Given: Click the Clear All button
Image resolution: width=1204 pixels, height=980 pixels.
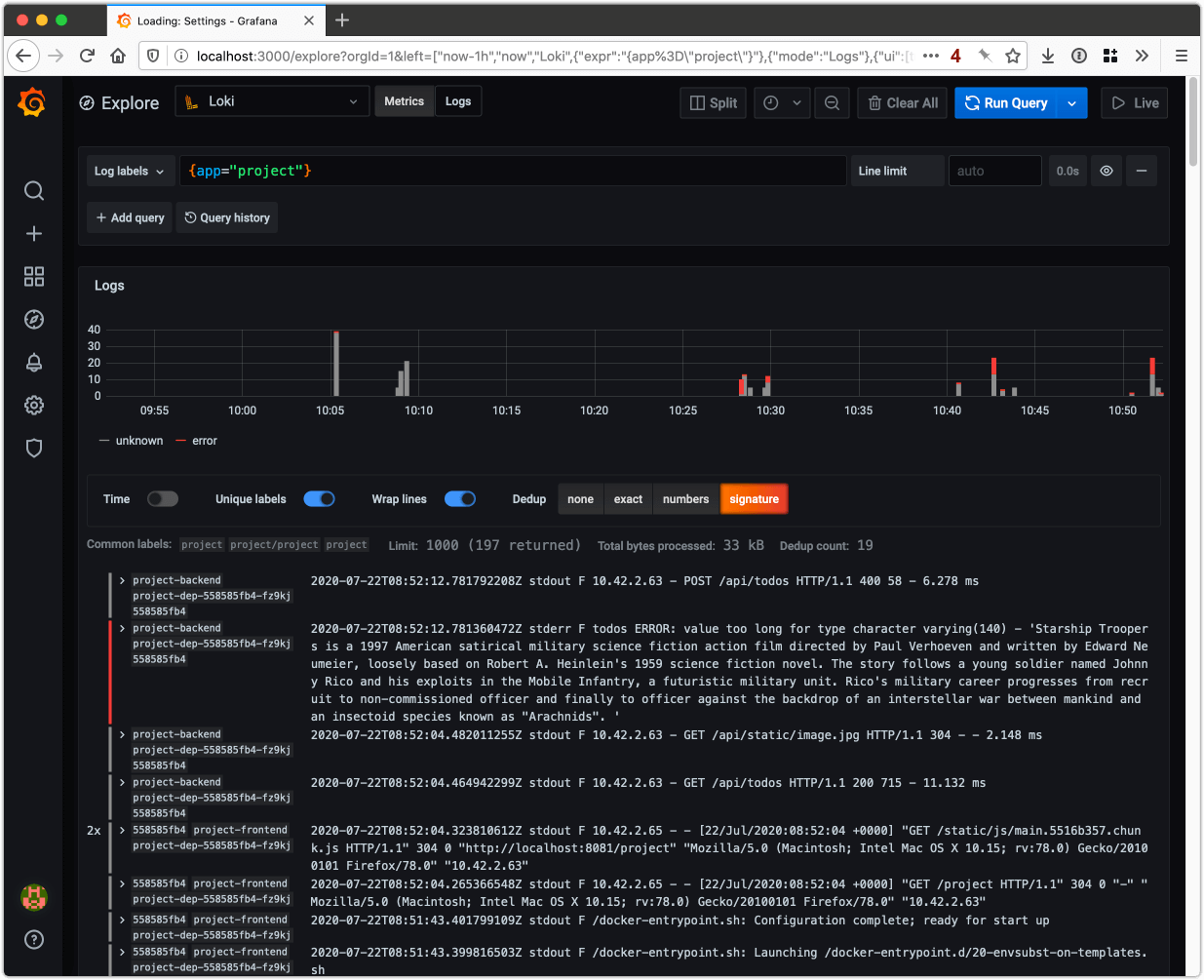Looking at the screenshot, I should pyautogui.click(x=903, y=103).
